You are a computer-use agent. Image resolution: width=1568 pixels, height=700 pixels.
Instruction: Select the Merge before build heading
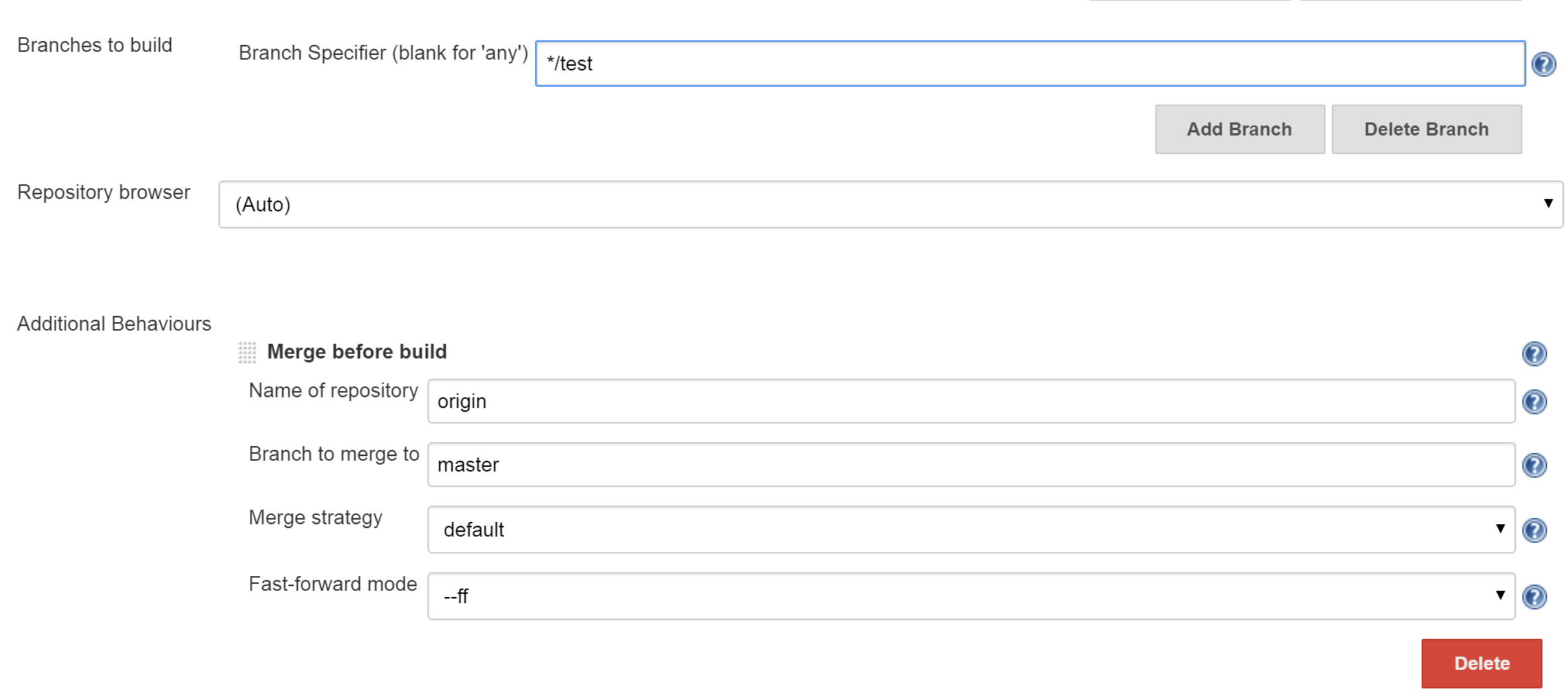(x=357, y=352)
